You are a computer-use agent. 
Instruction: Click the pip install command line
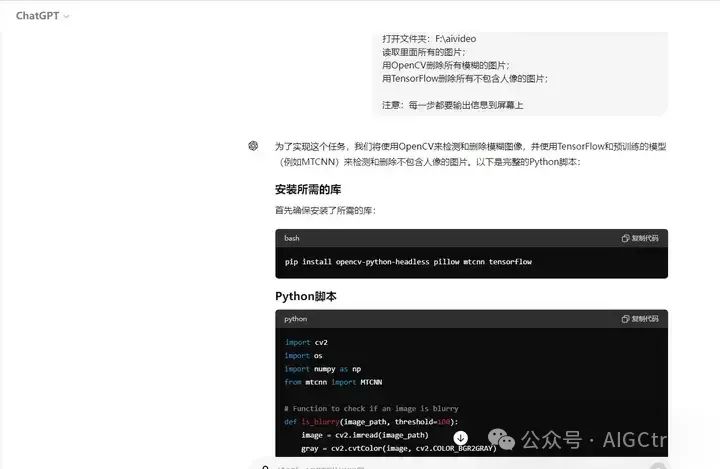(408, 262)
